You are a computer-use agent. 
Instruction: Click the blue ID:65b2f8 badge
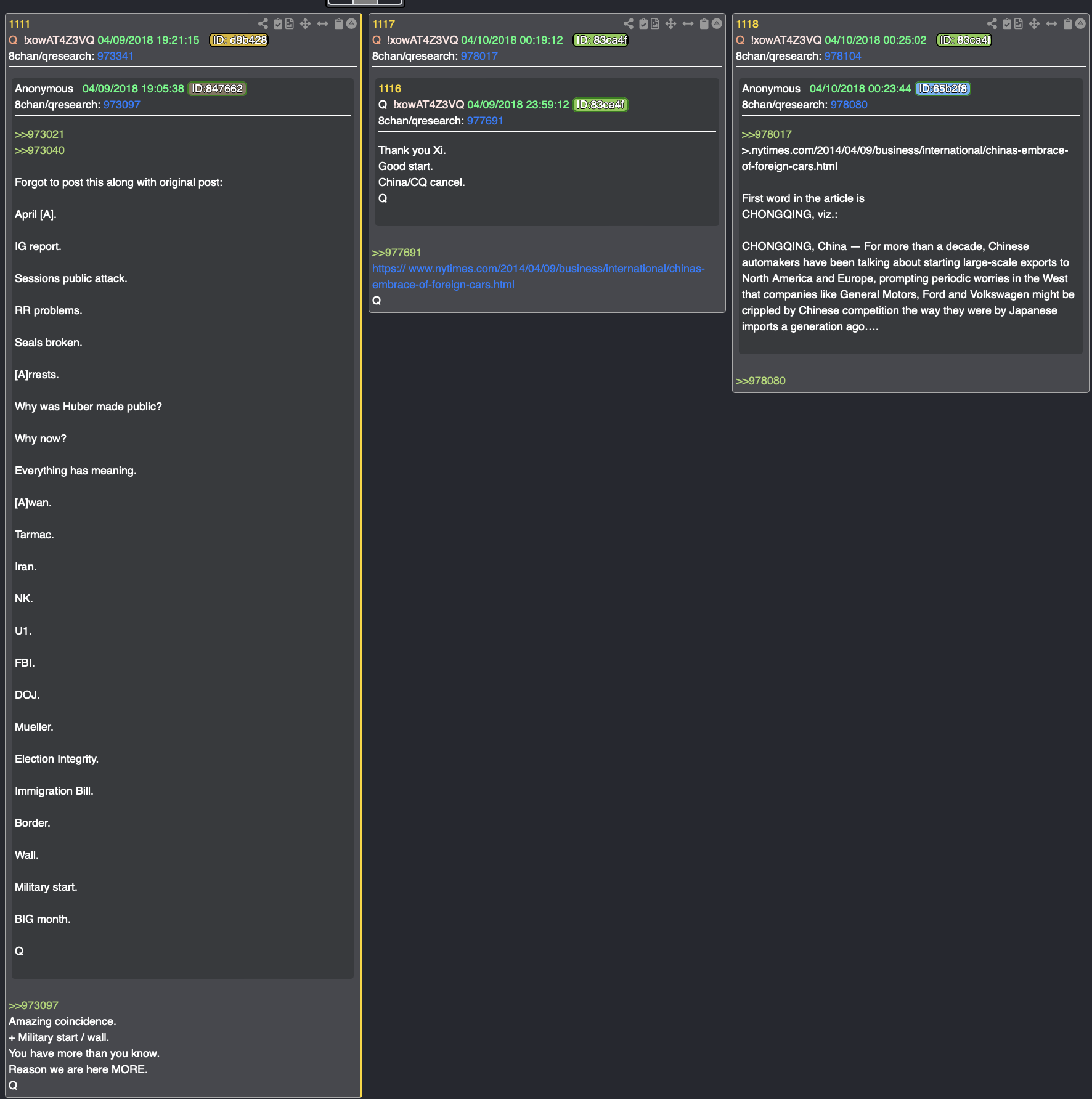point(942,89)
